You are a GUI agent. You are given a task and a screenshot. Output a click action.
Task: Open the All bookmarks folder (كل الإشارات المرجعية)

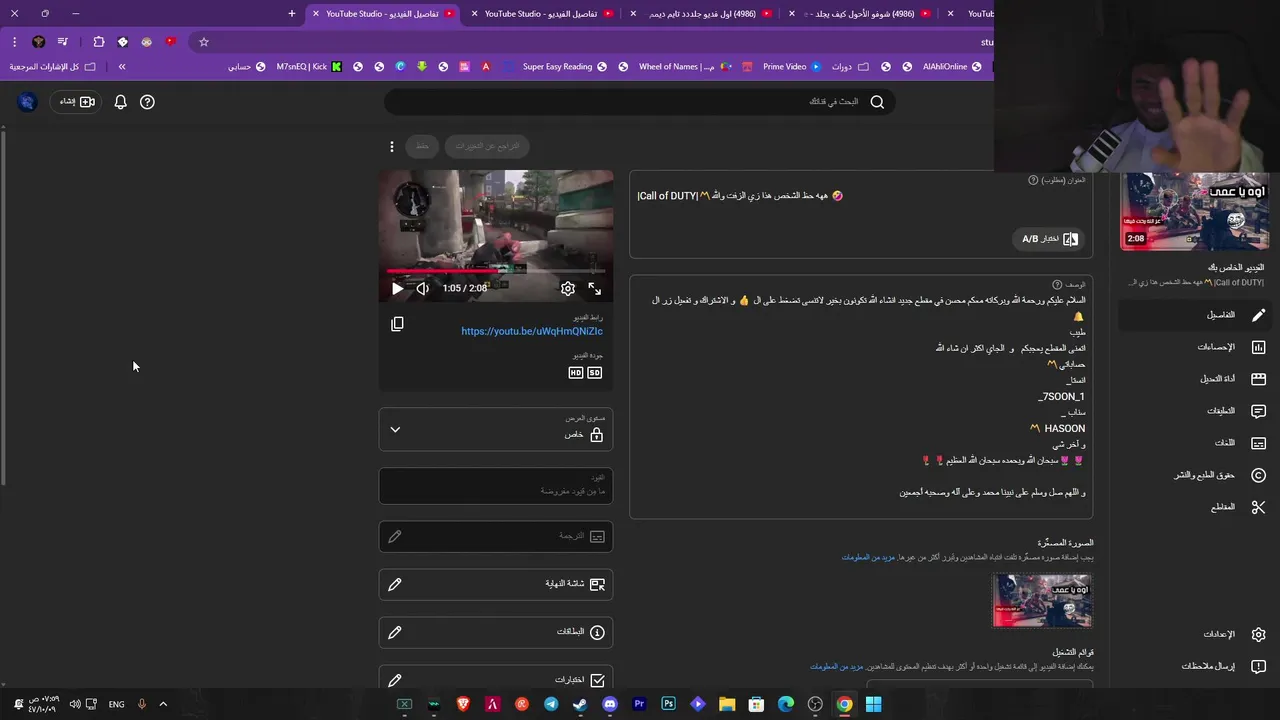53,67
